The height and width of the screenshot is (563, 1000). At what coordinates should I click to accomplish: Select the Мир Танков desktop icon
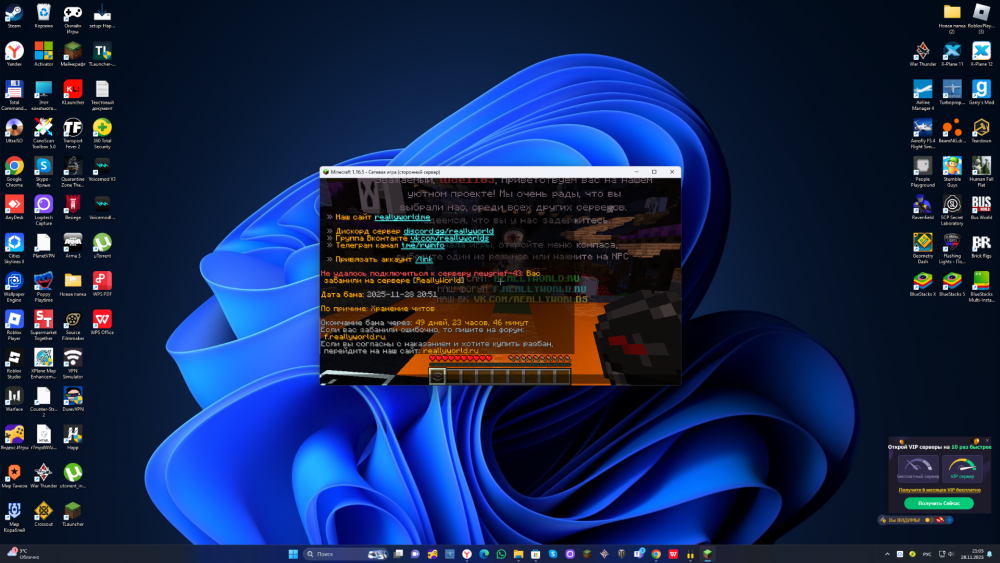pyautogui.click(x=14, y=475)
